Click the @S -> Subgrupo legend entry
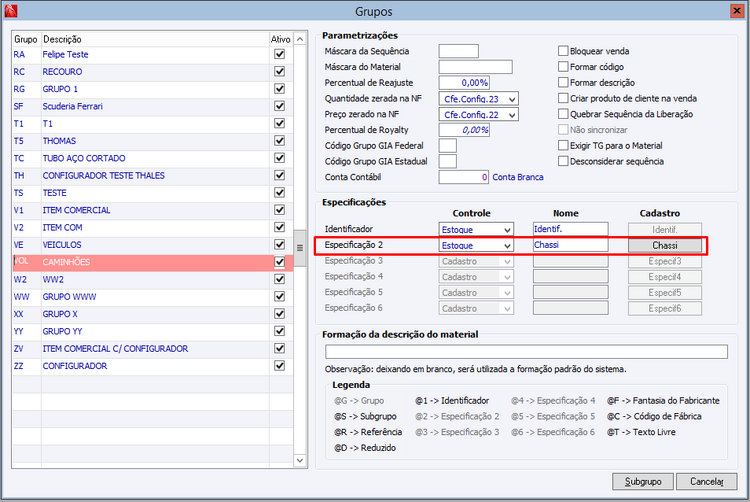 365,416
